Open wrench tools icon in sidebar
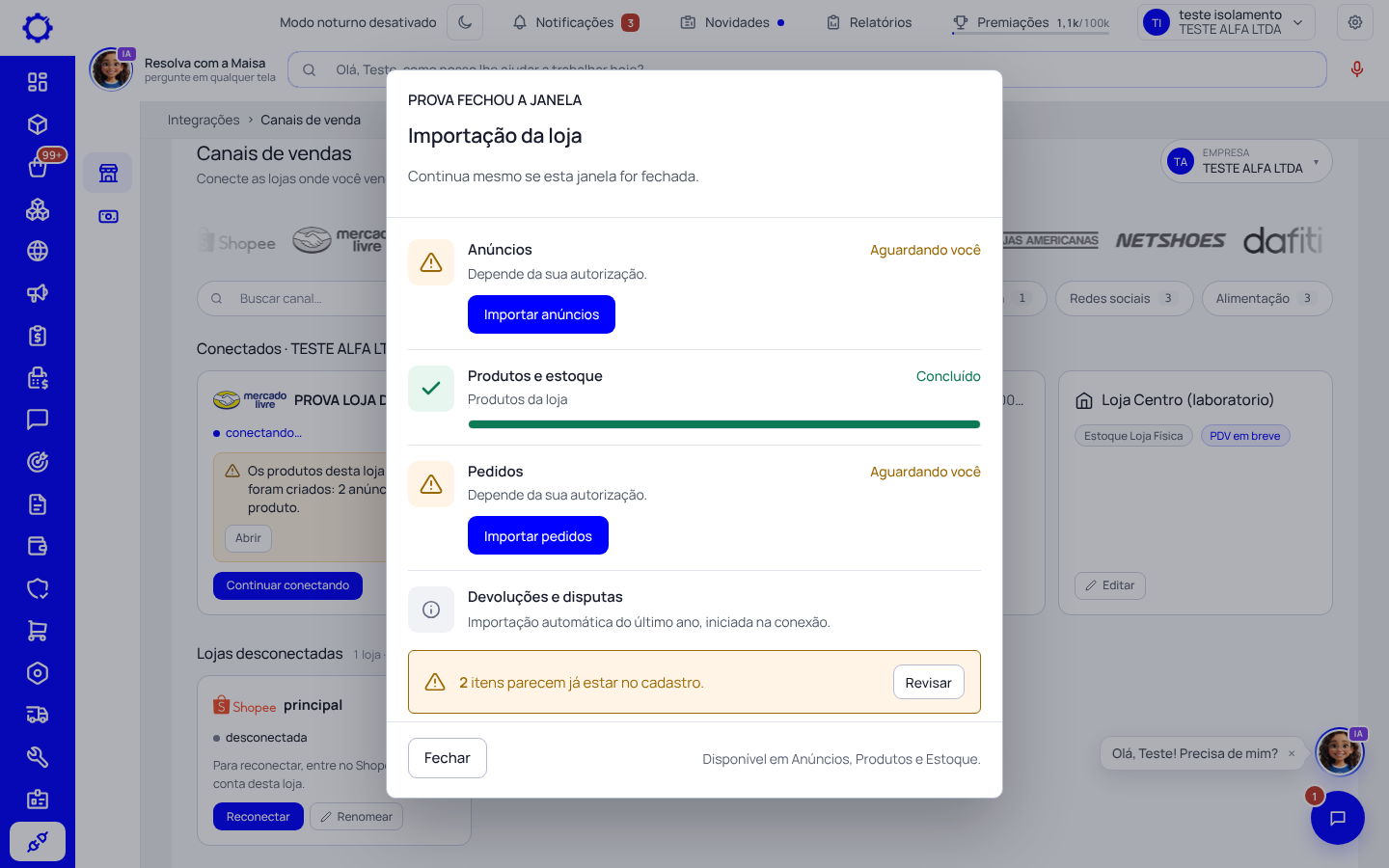This screenshot has height=868, width=1389. point(38,757)
